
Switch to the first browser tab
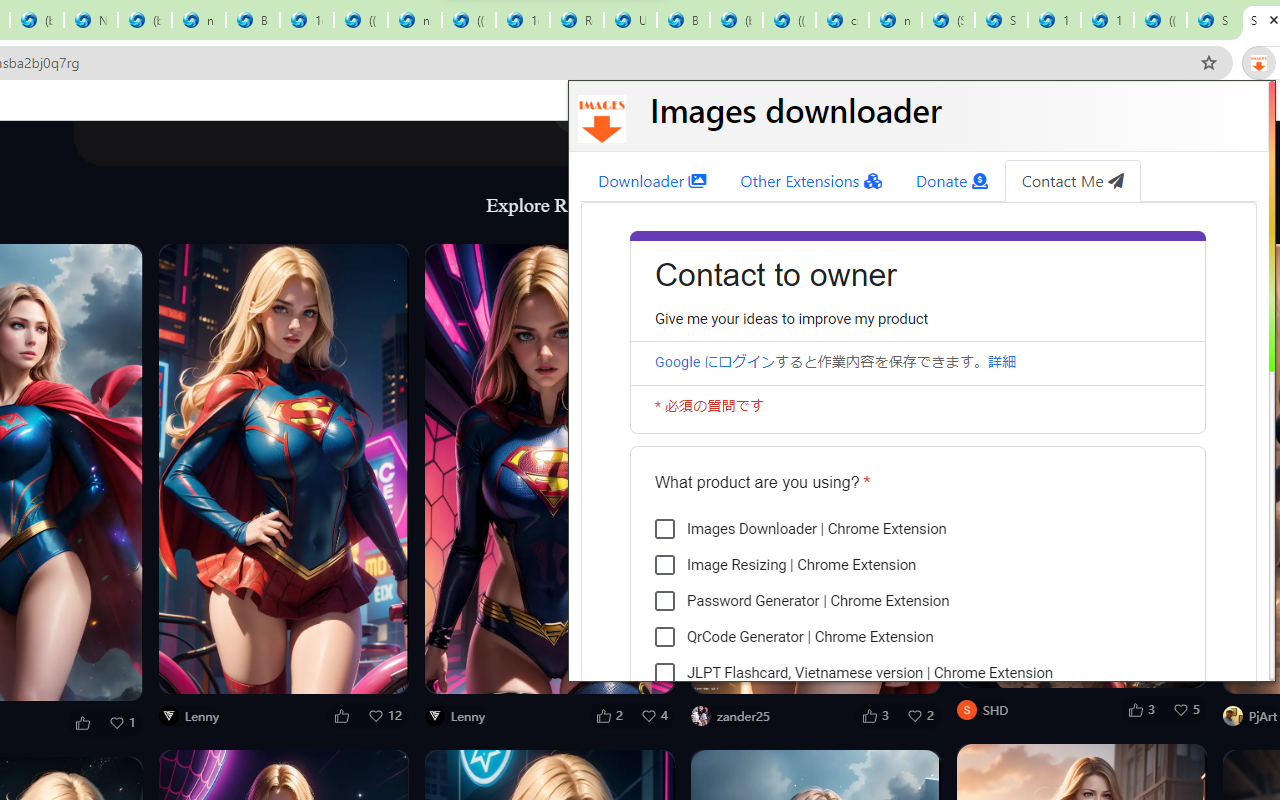click(x=36, y=20)
